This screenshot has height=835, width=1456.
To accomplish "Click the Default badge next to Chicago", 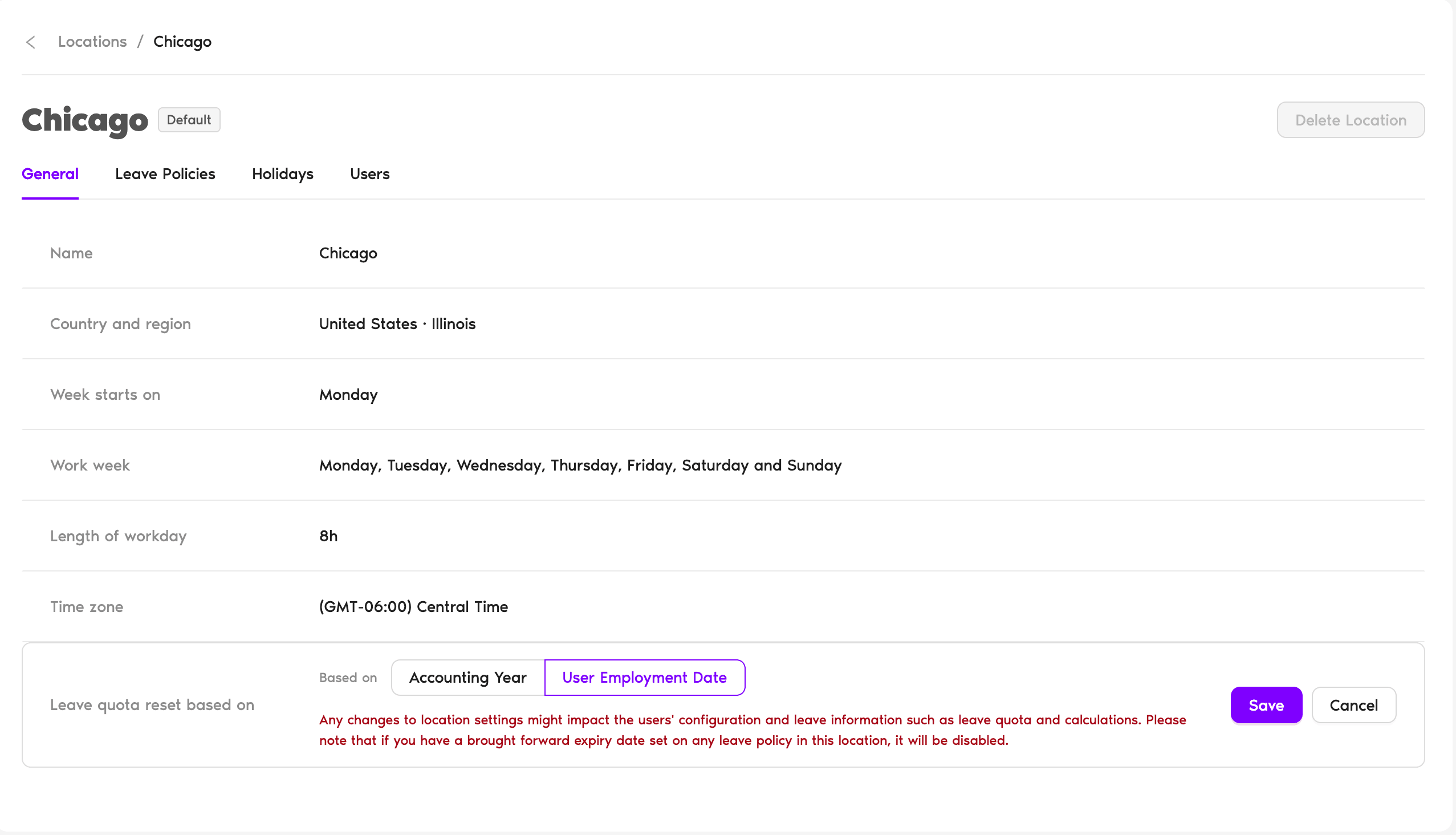I will [189, 120].
